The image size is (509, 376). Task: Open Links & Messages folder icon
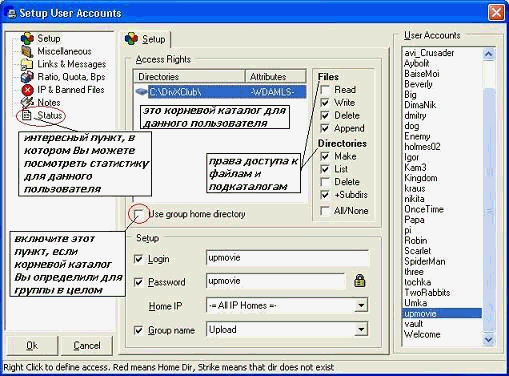pyautogui.click(x=27, y=64)
